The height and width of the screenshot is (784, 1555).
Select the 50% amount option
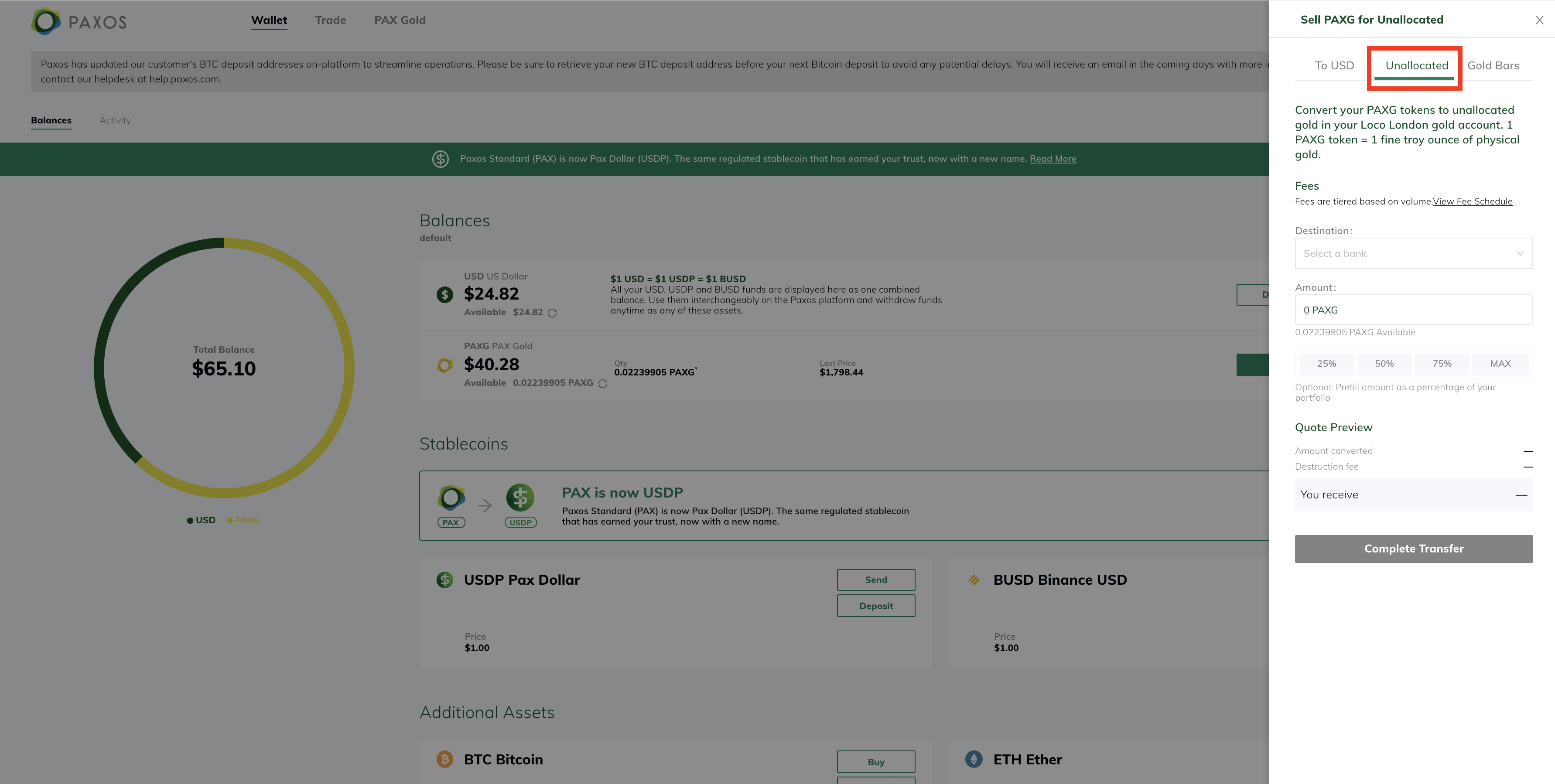[x=1384, y=364]
